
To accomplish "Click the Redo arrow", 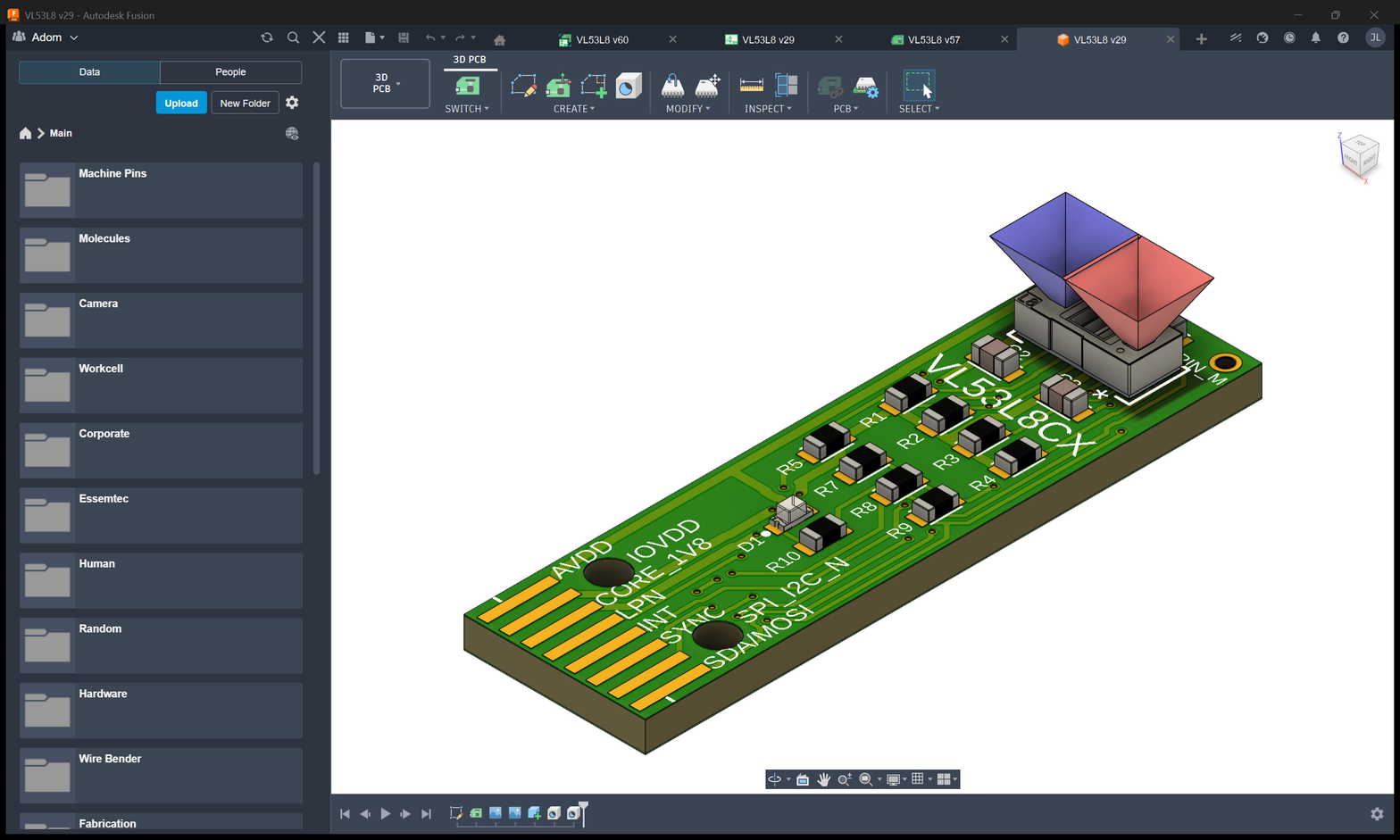I will 460,37.
